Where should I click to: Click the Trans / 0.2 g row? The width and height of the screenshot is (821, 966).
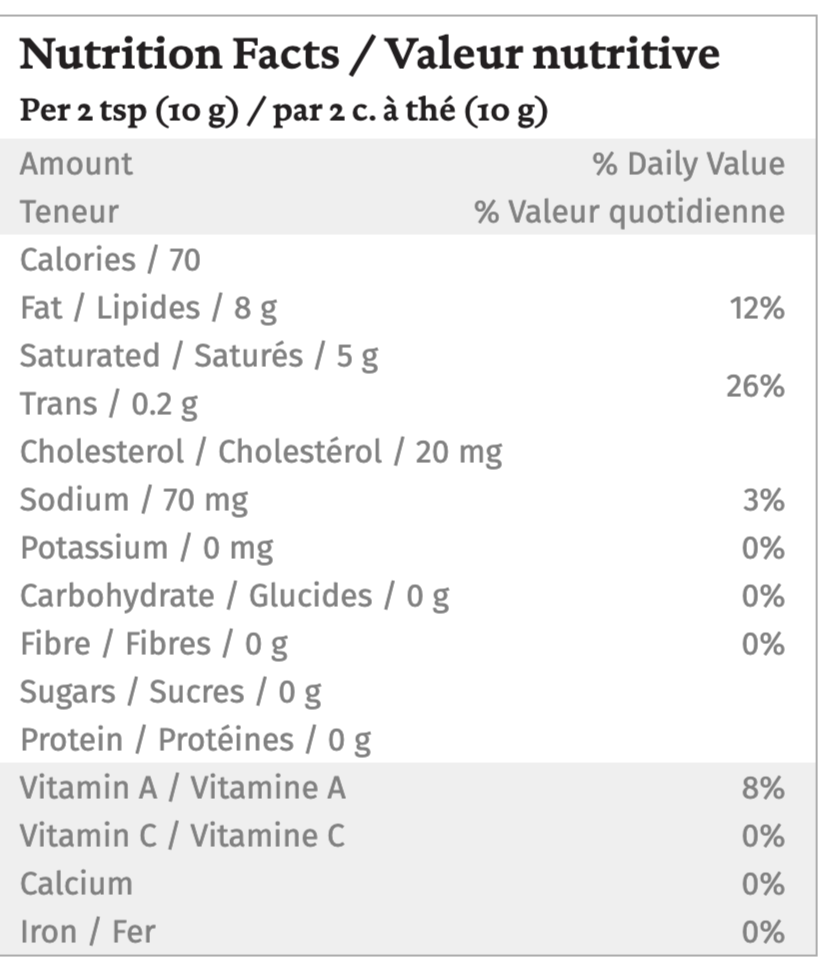(109, 404)
